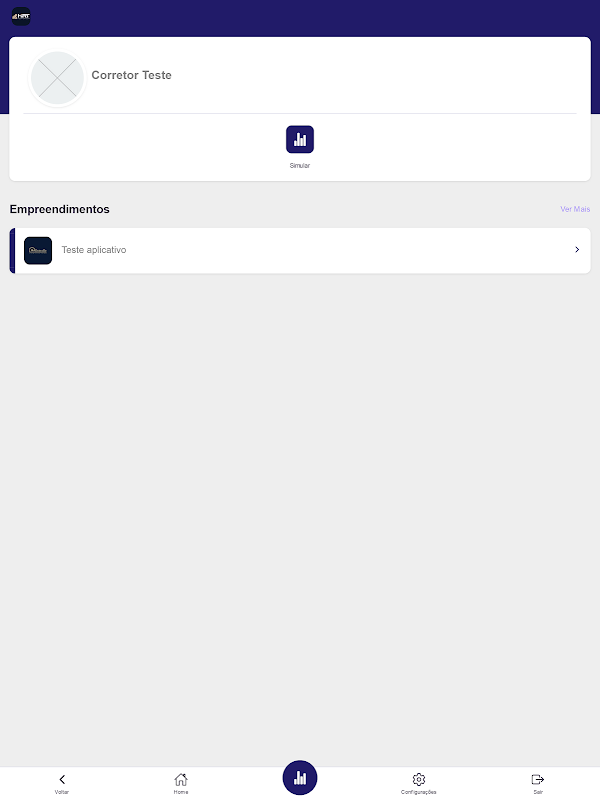Viewport: 600px width, 800px height.
Task: Click the blue accent bar of Teste aplicativo
Action: tap(12, 251)
